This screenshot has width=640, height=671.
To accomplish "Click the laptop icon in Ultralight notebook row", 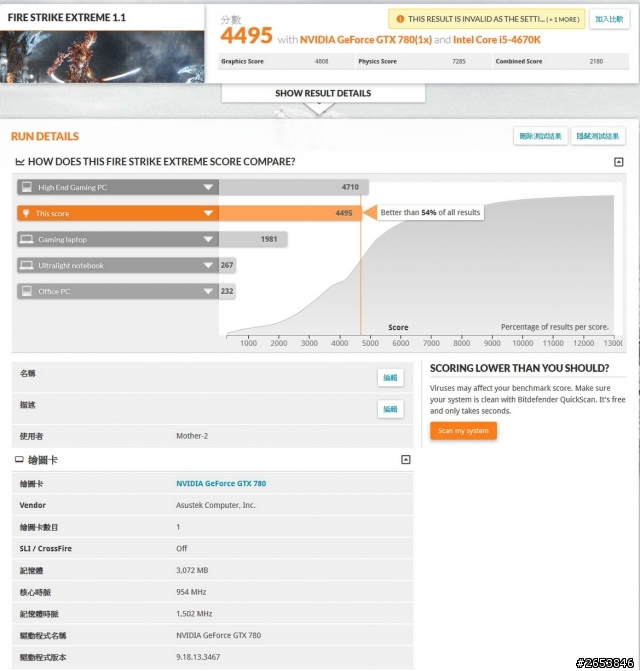I will click(27, 265).
